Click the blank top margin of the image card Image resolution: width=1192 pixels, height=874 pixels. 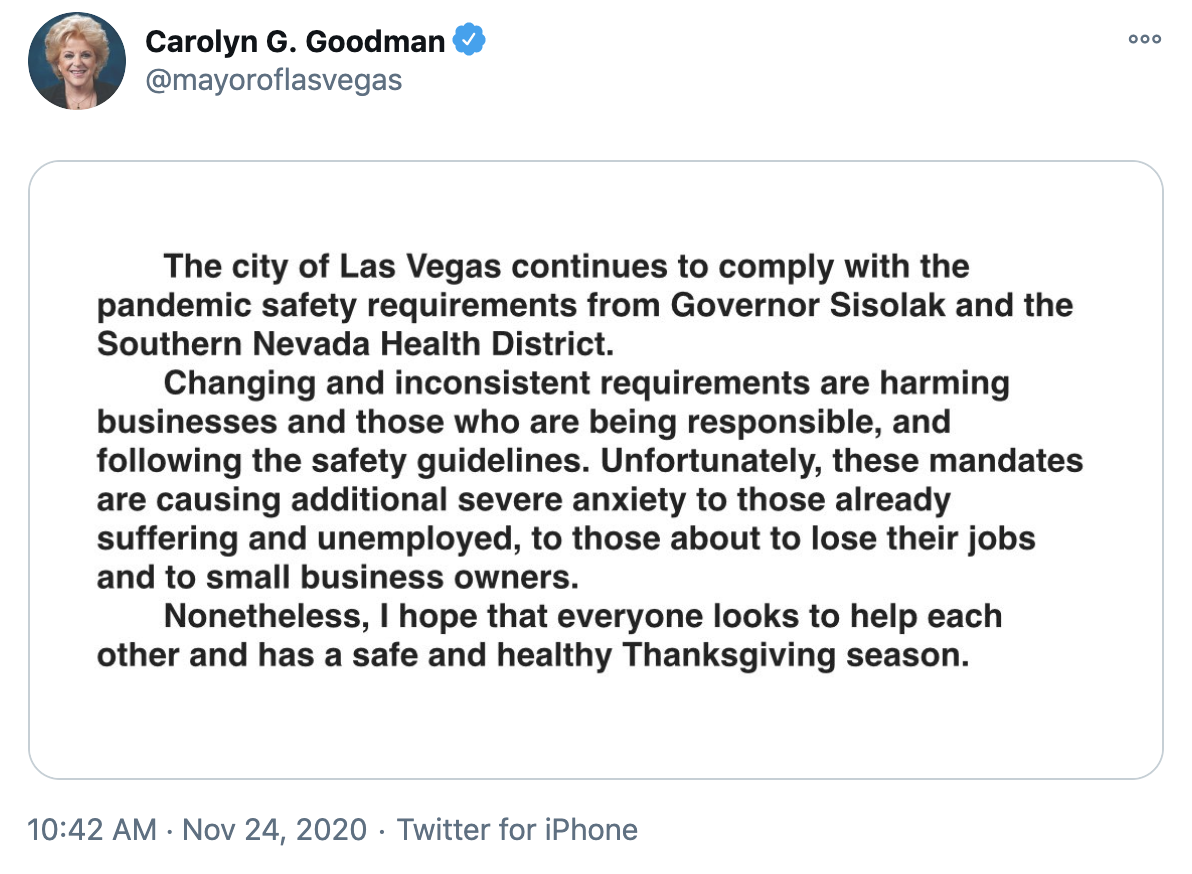point(596,204)
